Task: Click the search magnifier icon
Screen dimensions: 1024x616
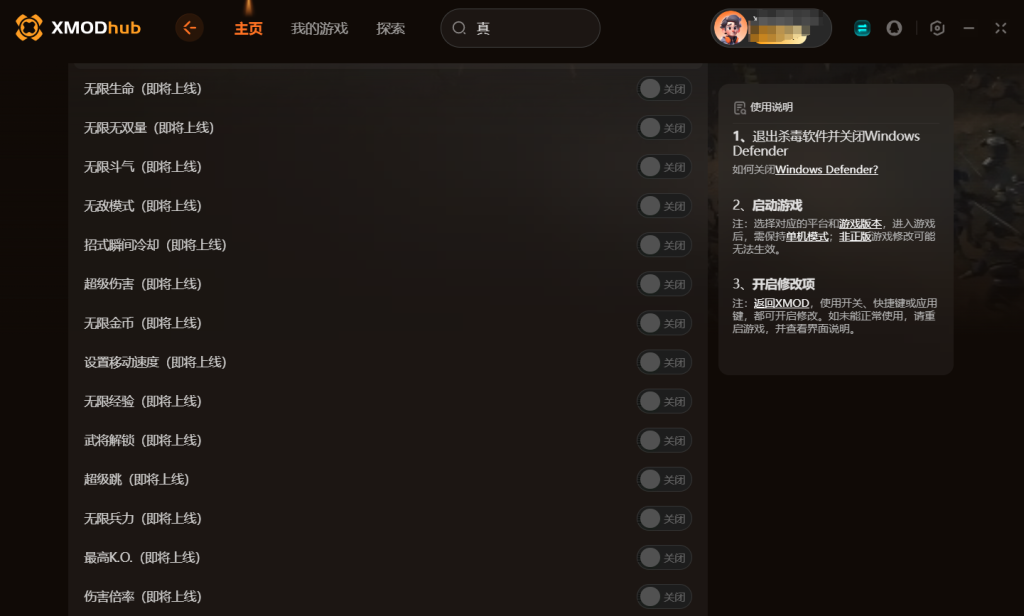Action: pyautogui.click(x=459, y=27)
